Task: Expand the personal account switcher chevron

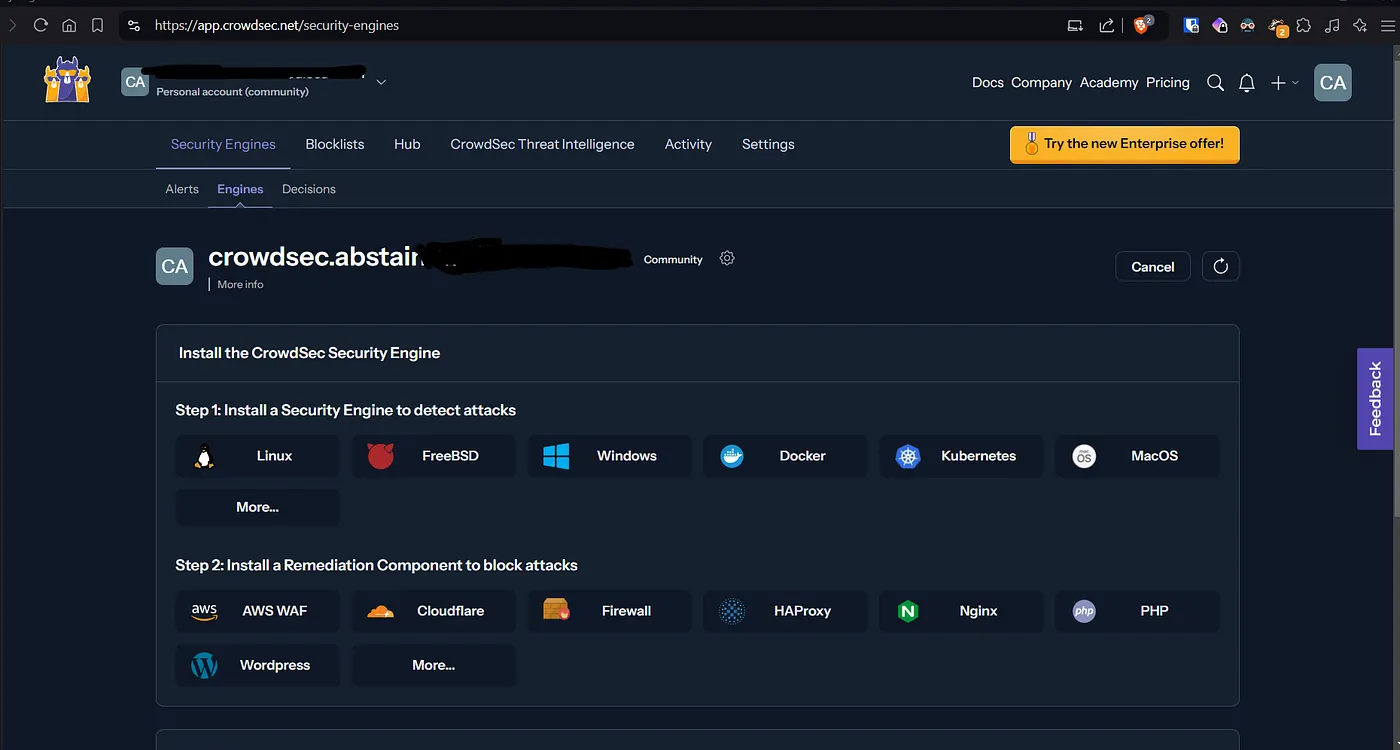Action: point(381,82)
